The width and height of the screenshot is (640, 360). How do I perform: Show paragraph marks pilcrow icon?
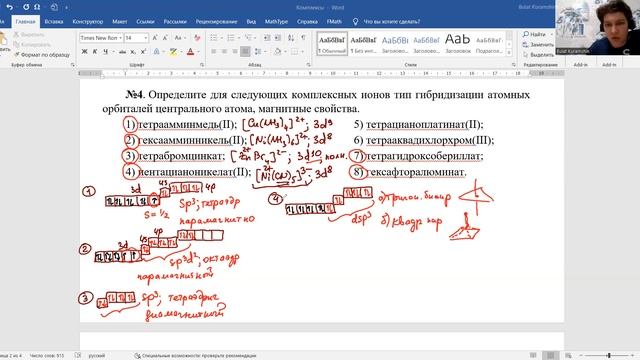tap(303, 38)
